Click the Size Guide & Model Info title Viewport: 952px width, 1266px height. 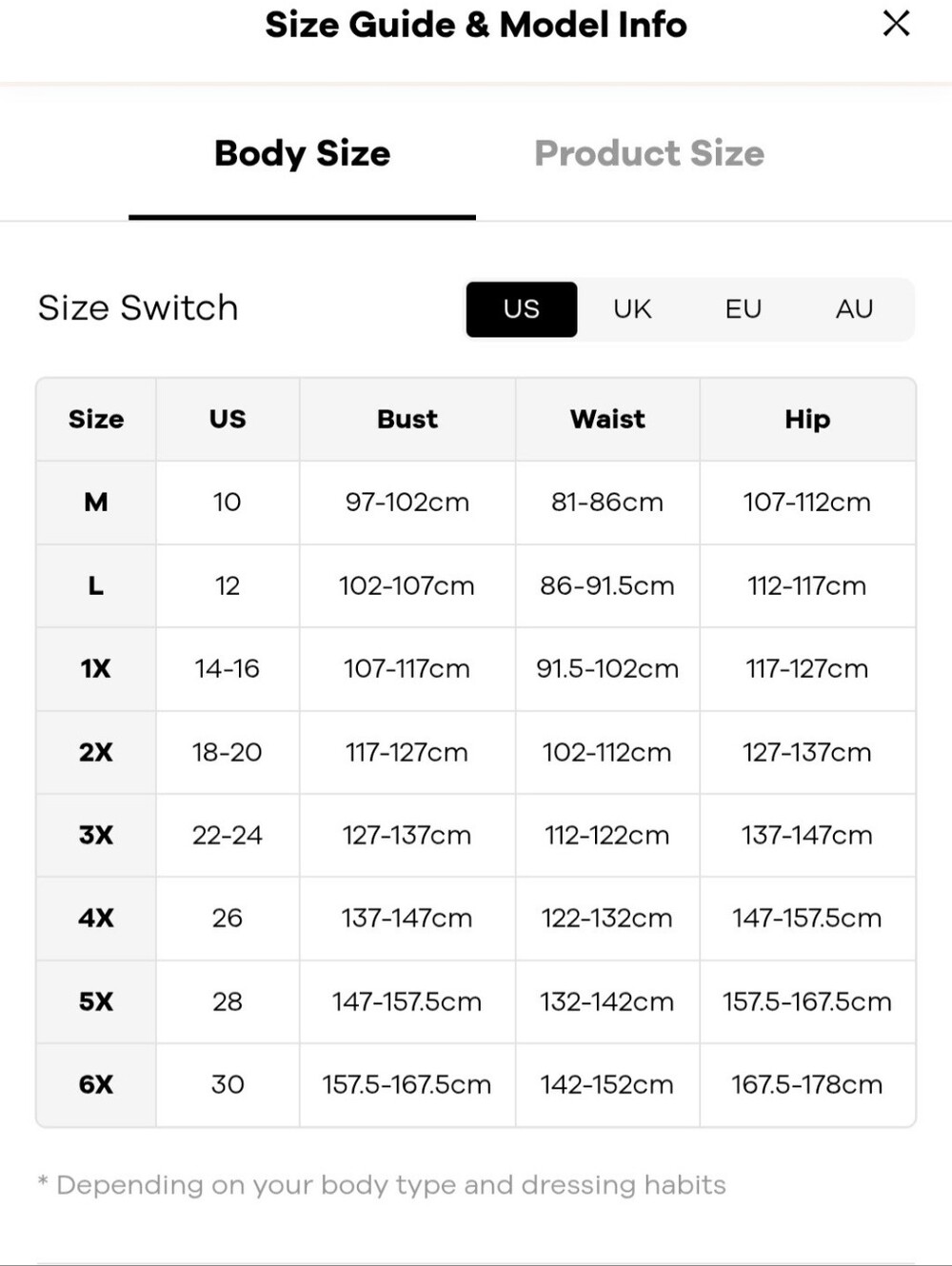[476, 25]
